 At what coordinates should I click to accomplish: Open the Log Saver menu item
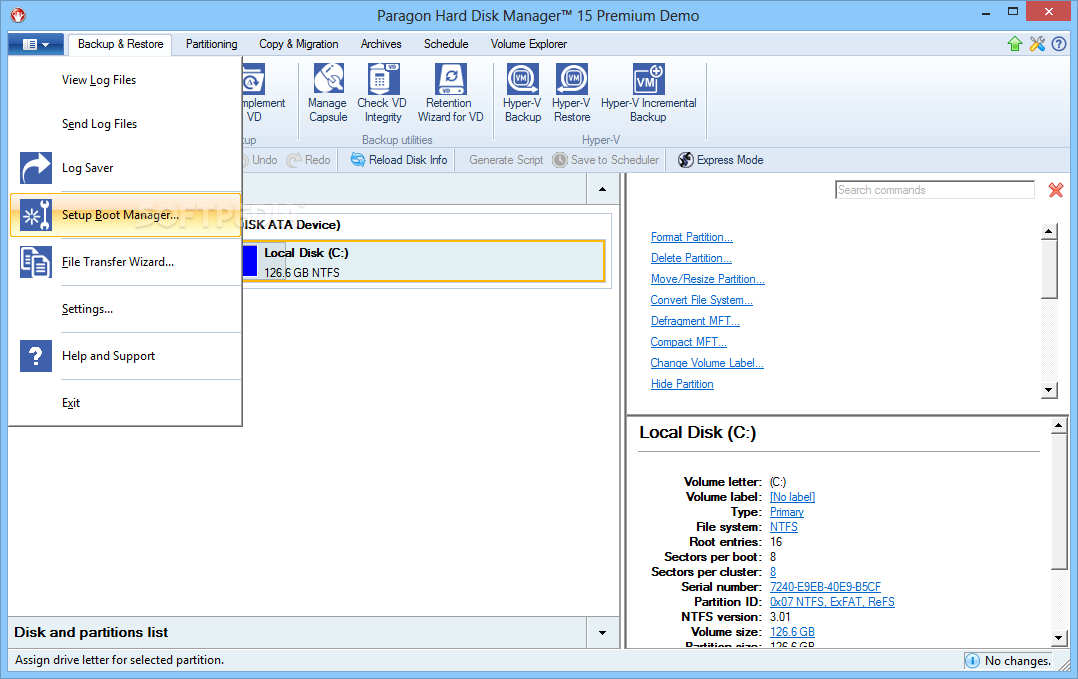[x=125, y=168]
